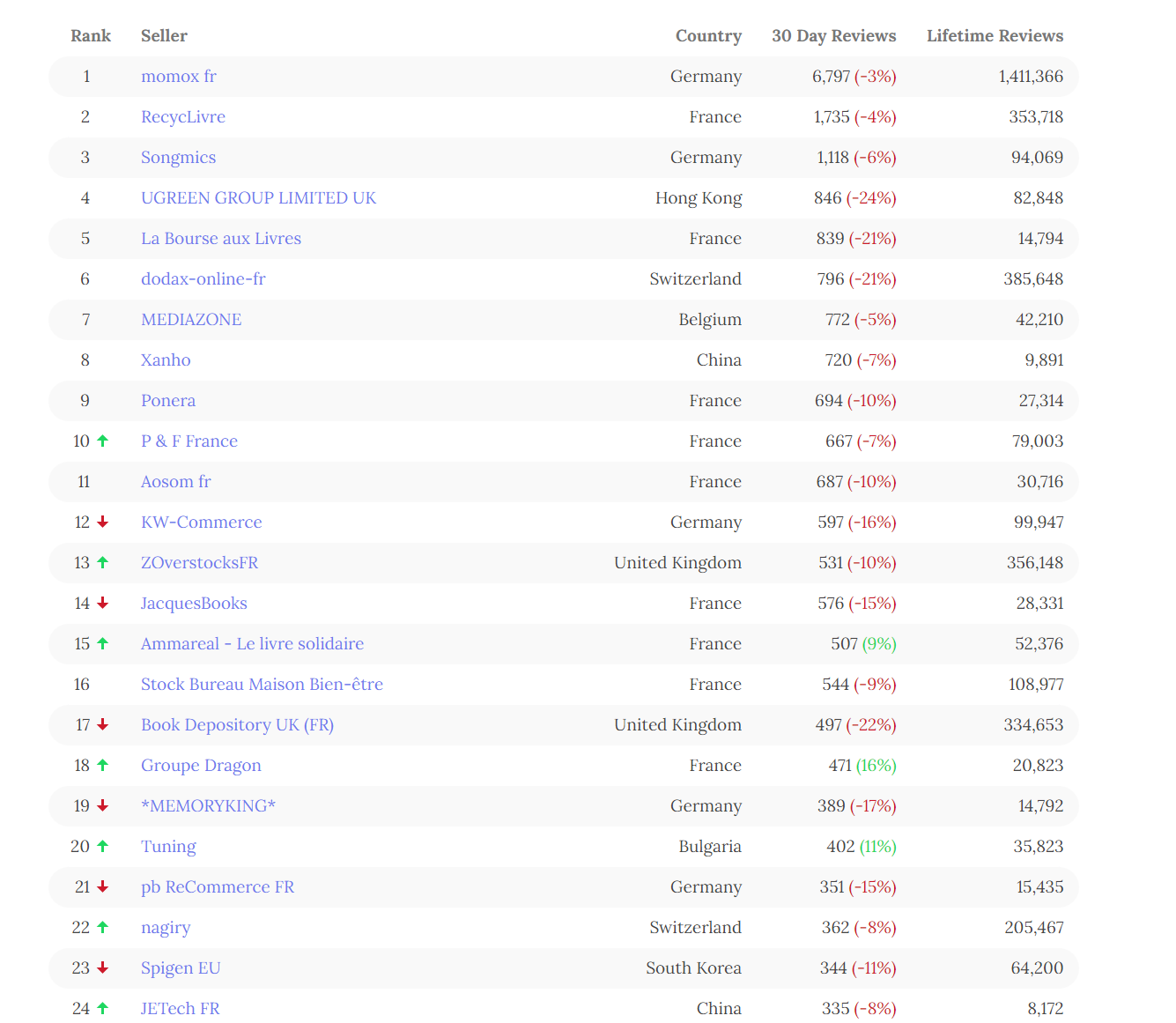Image resolution: width=1176 pixels, height=1023 pixels.
Task: Click the red down arrow at rank 21
Action: pos(102,886)
